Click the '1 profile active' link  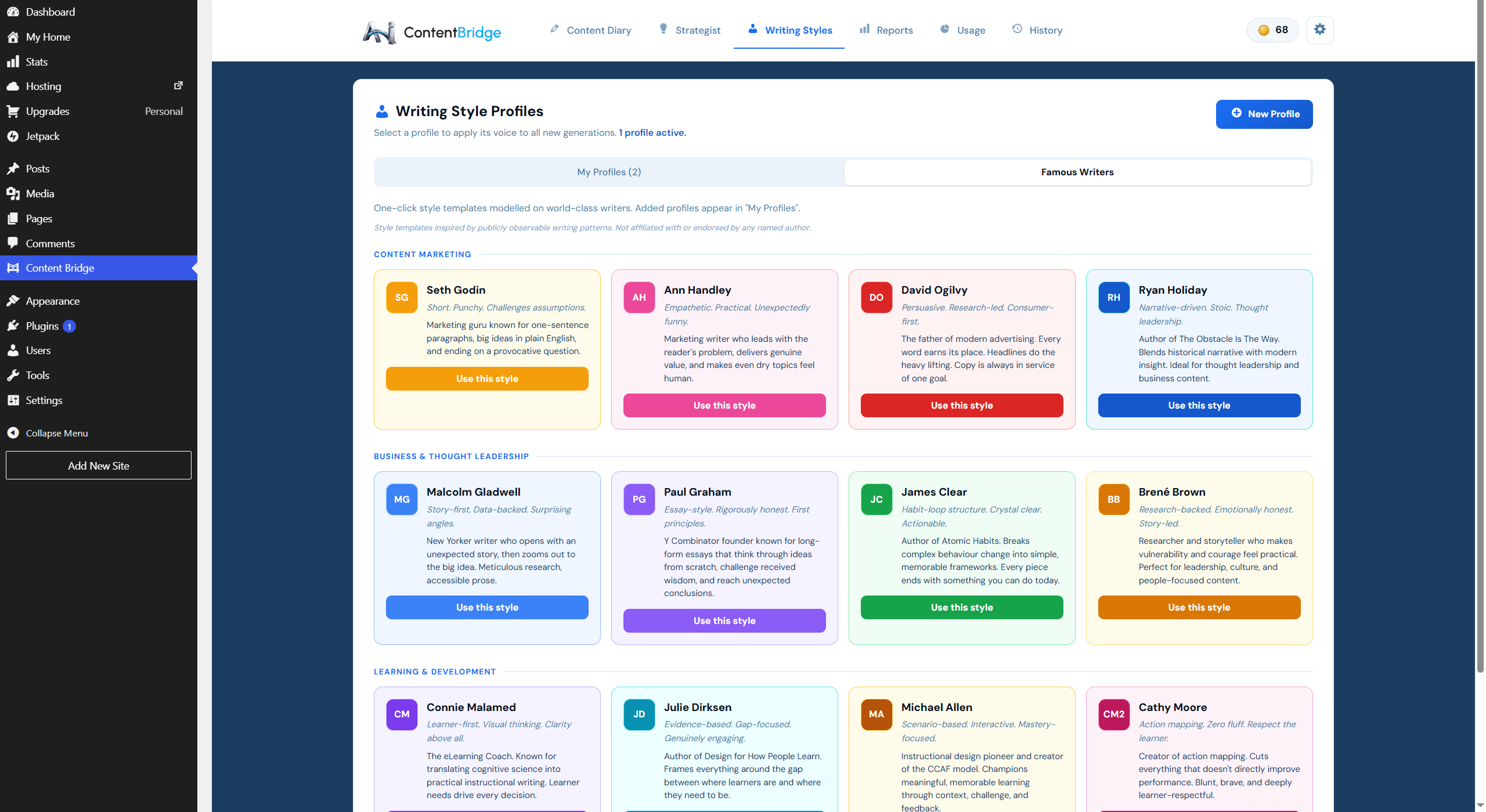(x=652, y=133)
